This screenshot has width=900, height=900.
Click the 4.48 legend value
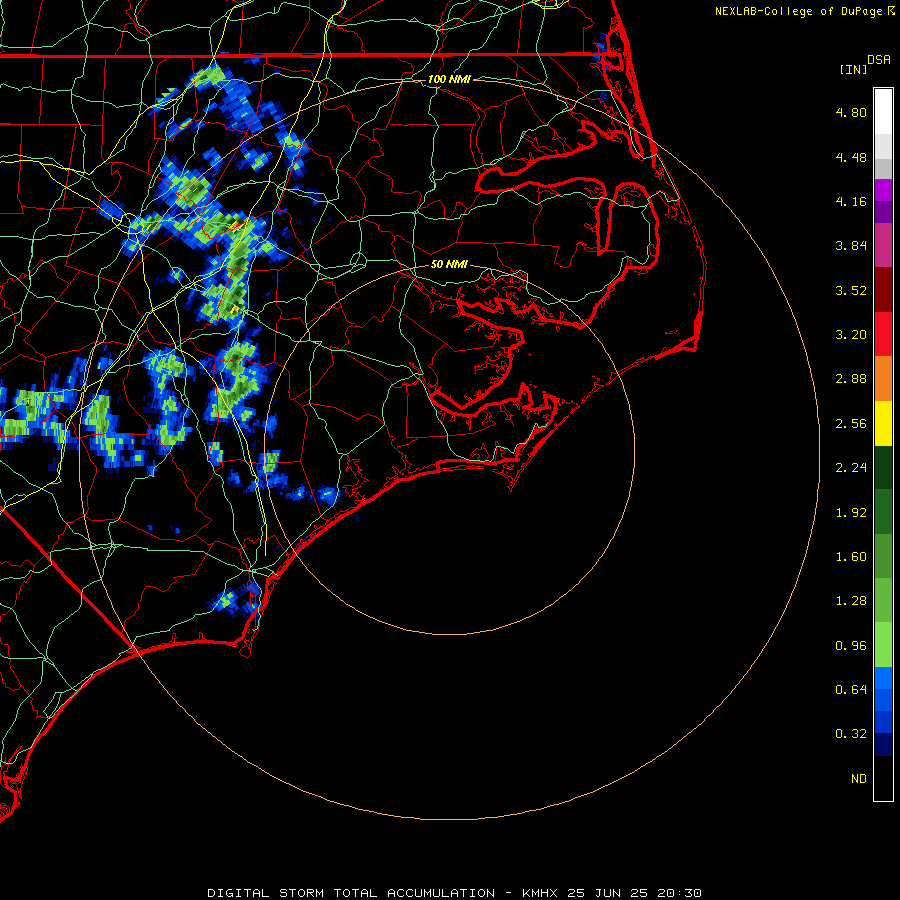851,157
